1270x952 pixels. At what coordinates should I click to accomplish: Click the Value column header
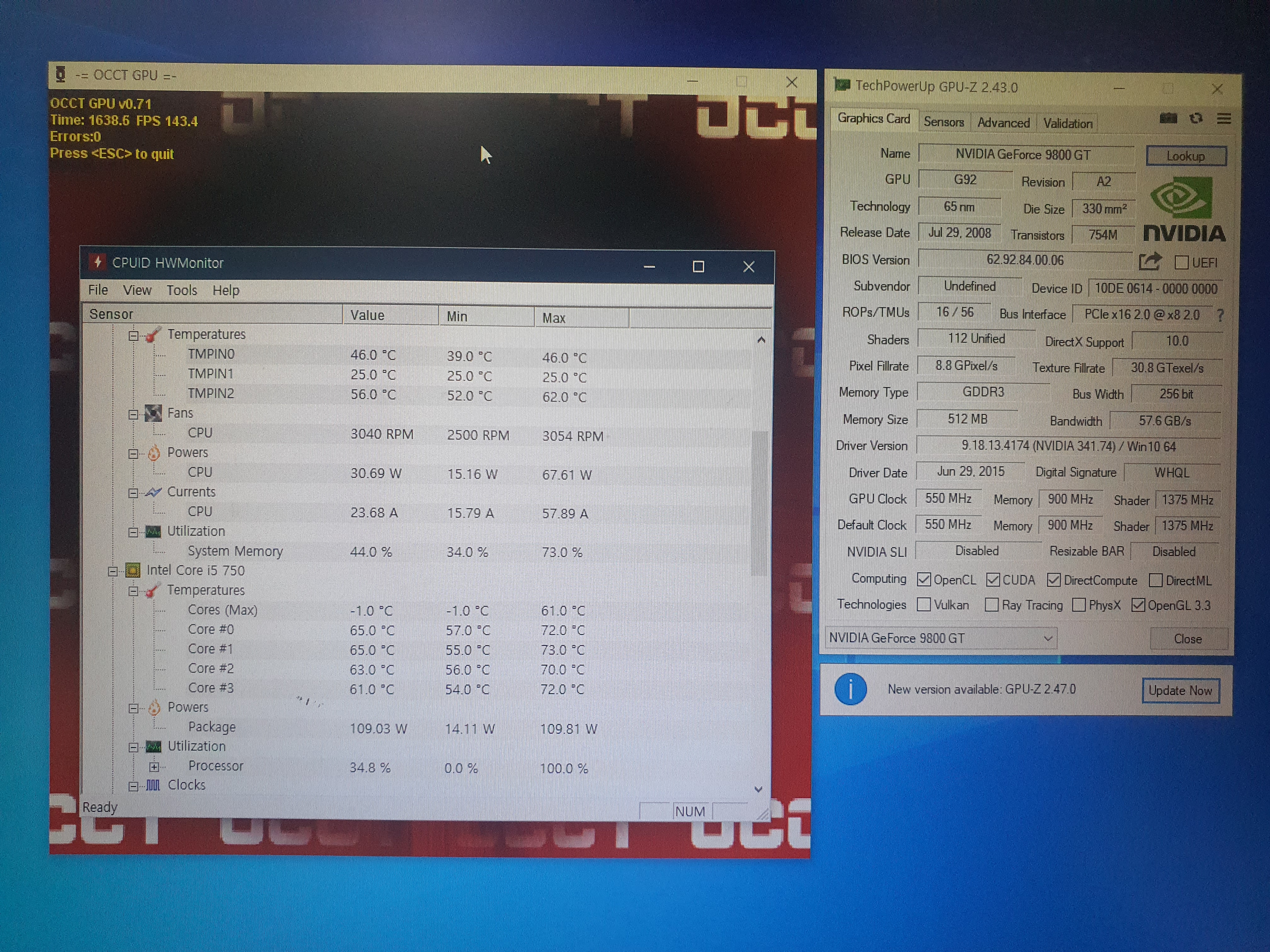(x=391, y=315)
